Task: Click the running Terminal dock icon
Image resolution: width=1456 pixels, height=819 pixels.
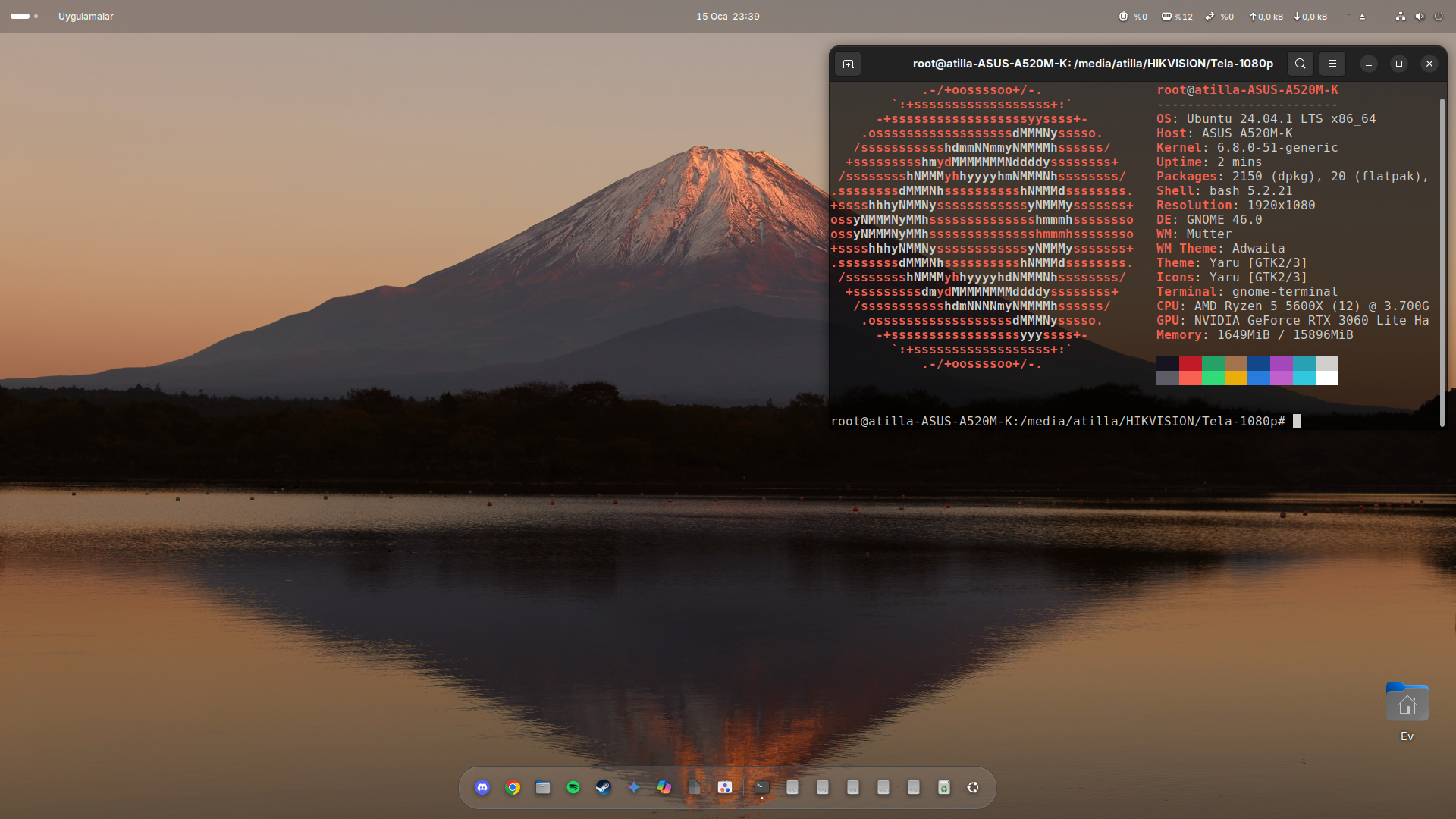Action: click(762, 787)
